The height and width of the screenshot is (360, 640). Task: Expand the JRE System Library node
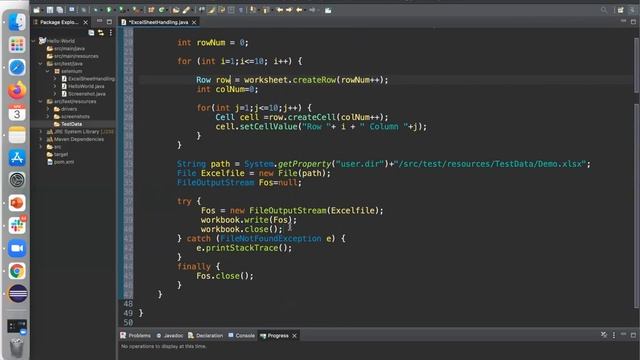coord(40,131)
